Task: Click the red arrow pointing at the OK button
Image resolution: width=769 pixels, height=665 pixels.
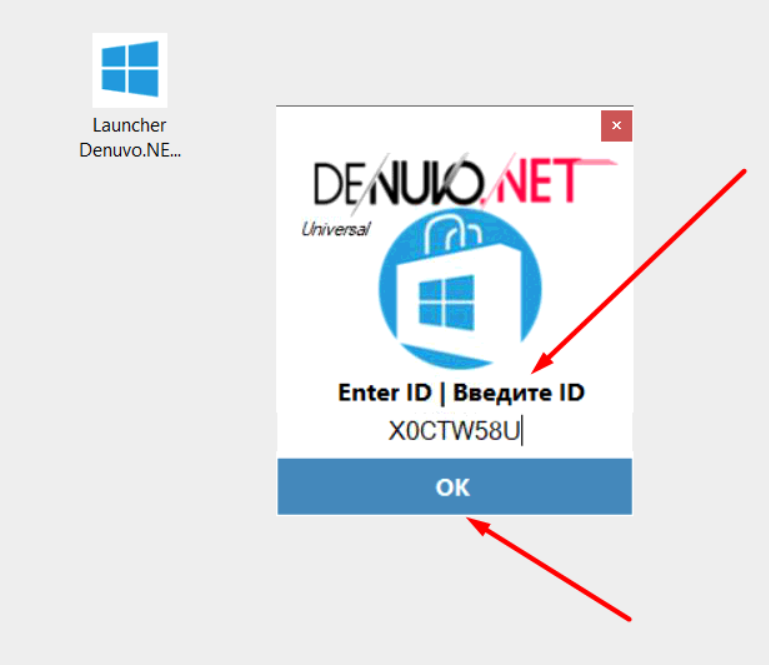Action: point(548,569)
